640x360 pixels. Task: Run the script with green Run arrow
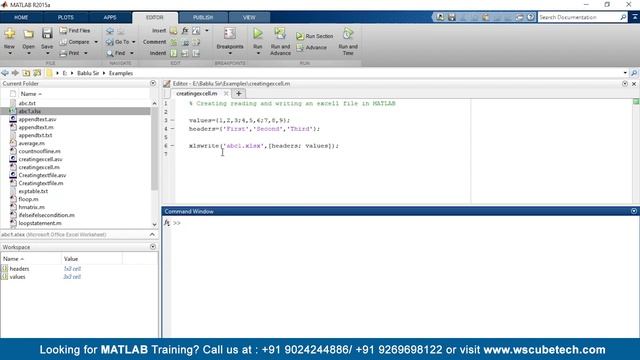click(x=258, y=33)
